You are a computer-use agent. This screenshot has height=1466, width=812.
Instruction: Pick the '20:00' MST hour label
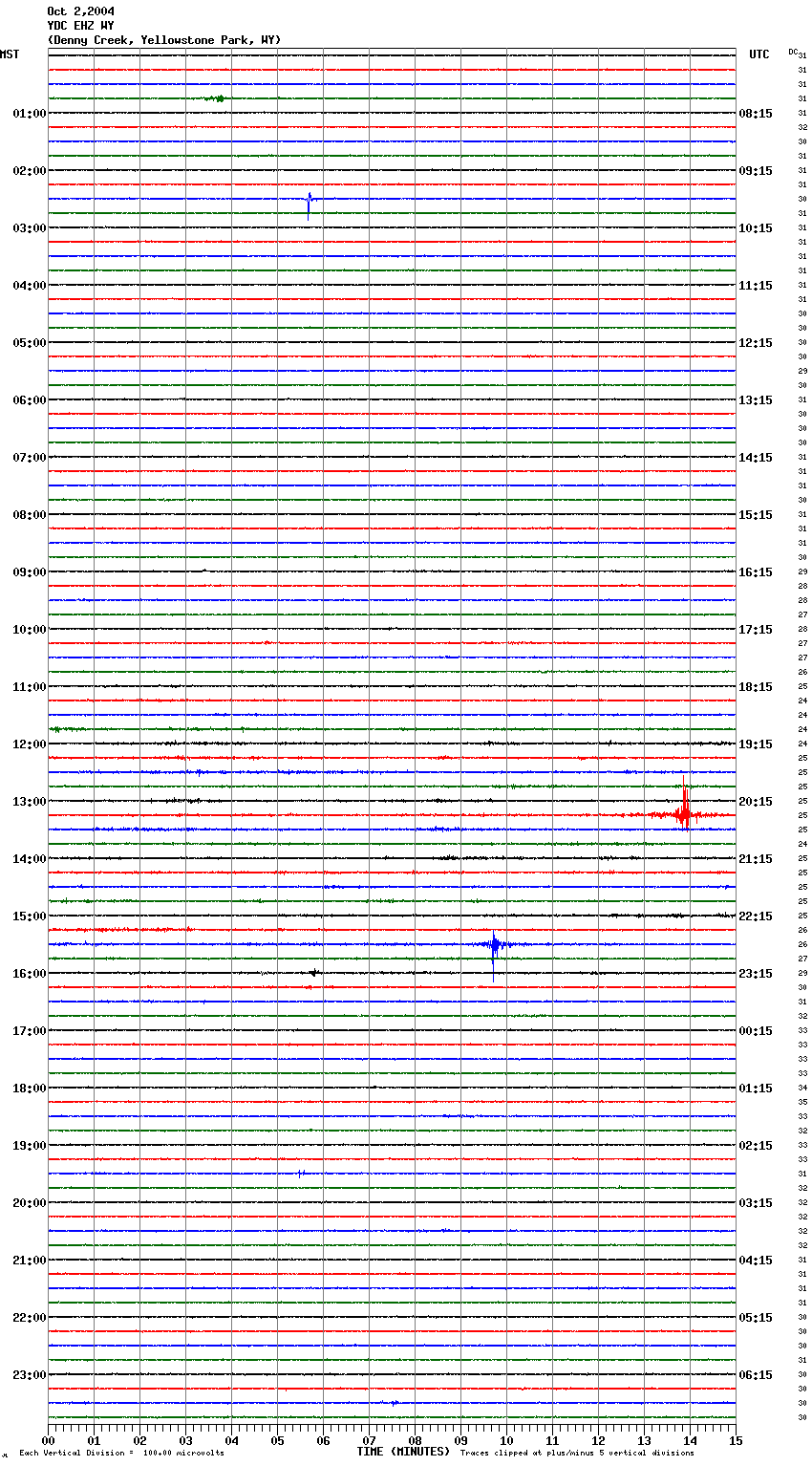click(x=29, y=1203)
